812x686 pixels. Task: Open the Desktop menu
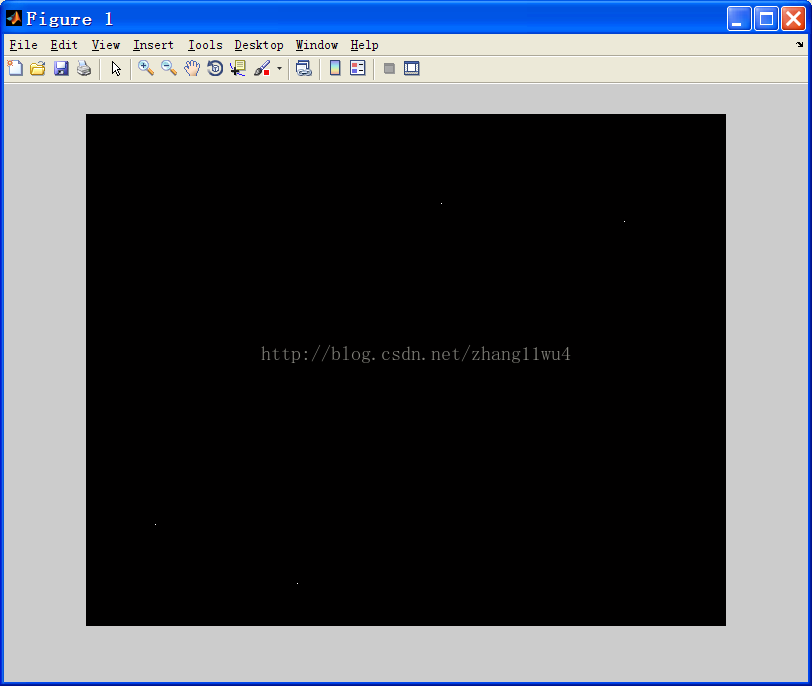click(x=259, y=45)
